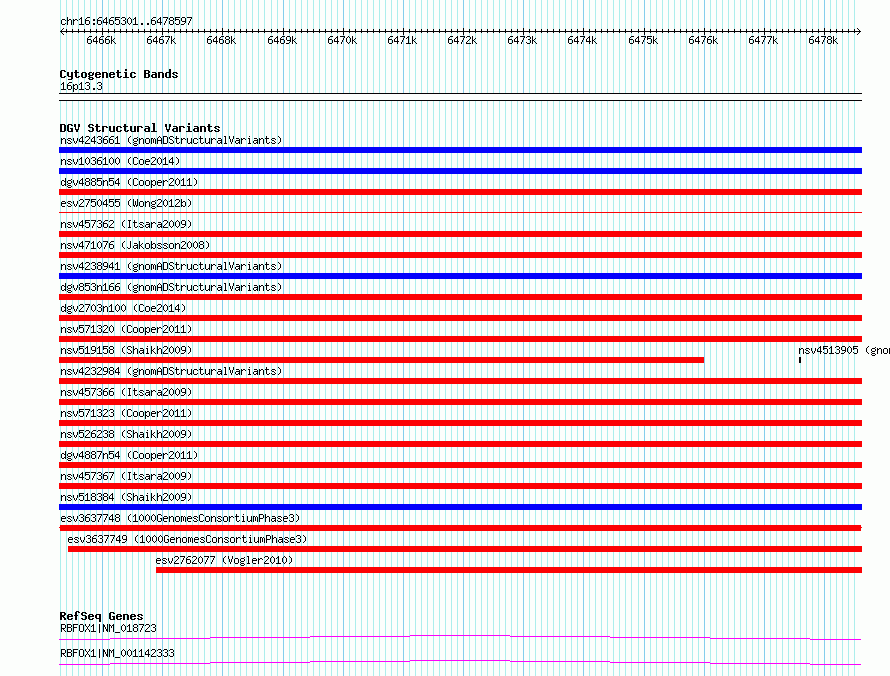
Task: Select the blue bar under nsv4243661
Action: coord(460,150)
